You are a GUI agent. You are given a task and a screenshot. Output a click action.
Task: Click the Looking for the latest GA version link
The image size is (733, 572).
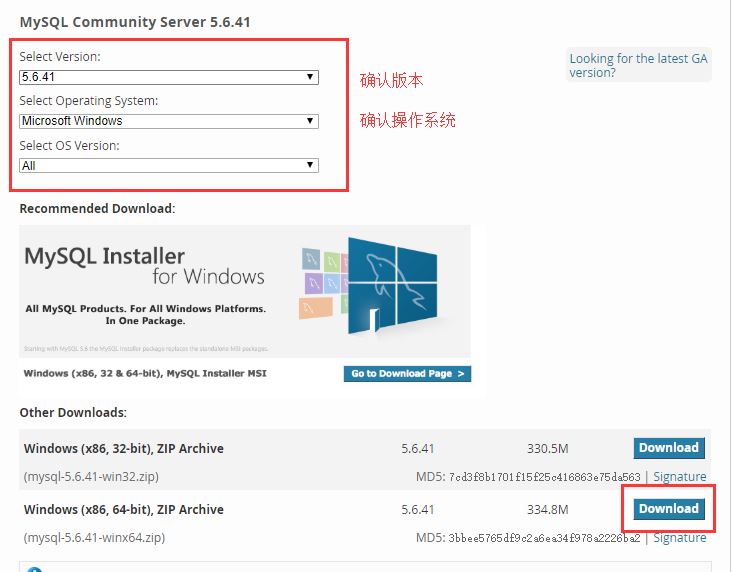point(638,65)
